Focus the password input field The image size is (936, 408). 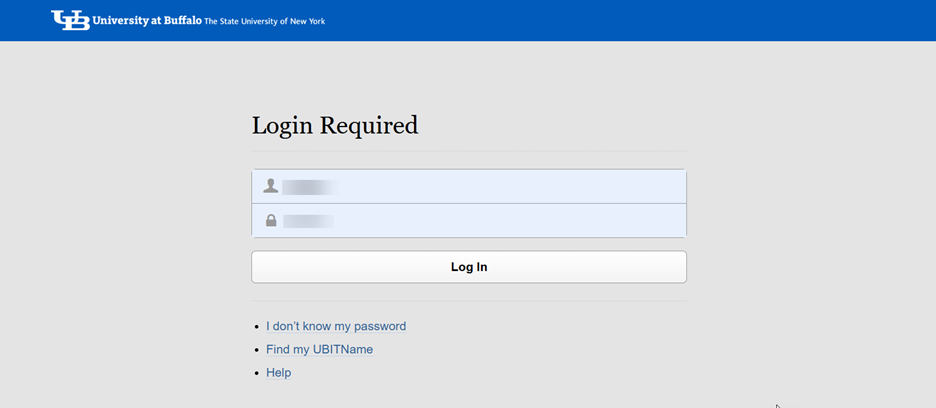pyautogui.click(x=500, y=220)
